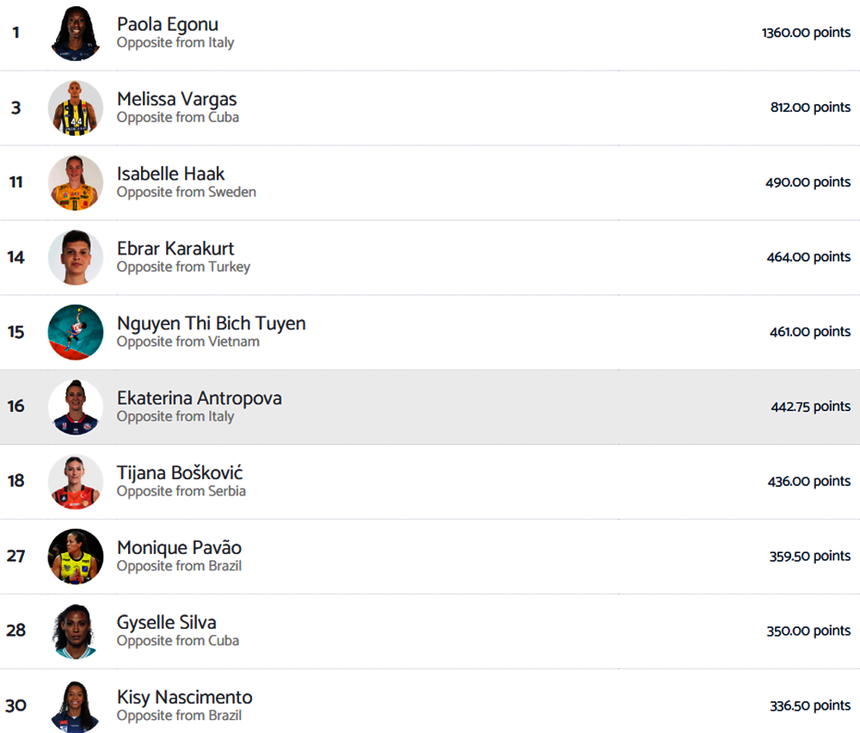
Task: Select the 350.00 points value
Action: point(809,631)
